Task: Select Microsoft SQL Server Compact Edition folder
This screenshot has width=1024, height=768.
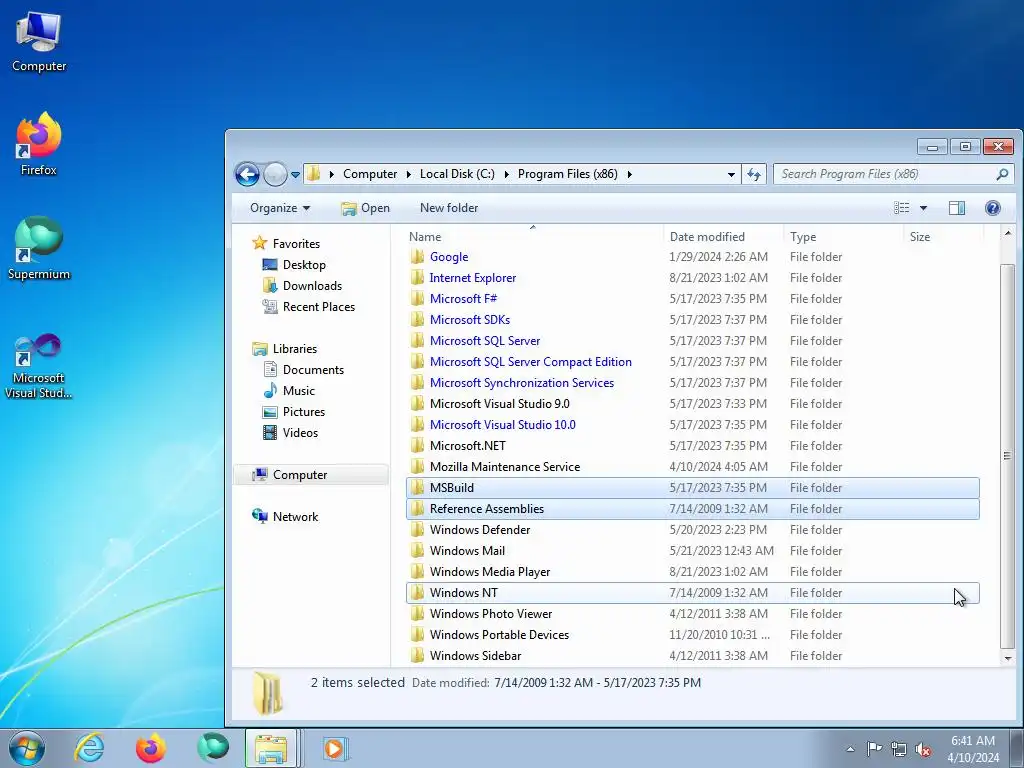Action: tap(530, 361)
